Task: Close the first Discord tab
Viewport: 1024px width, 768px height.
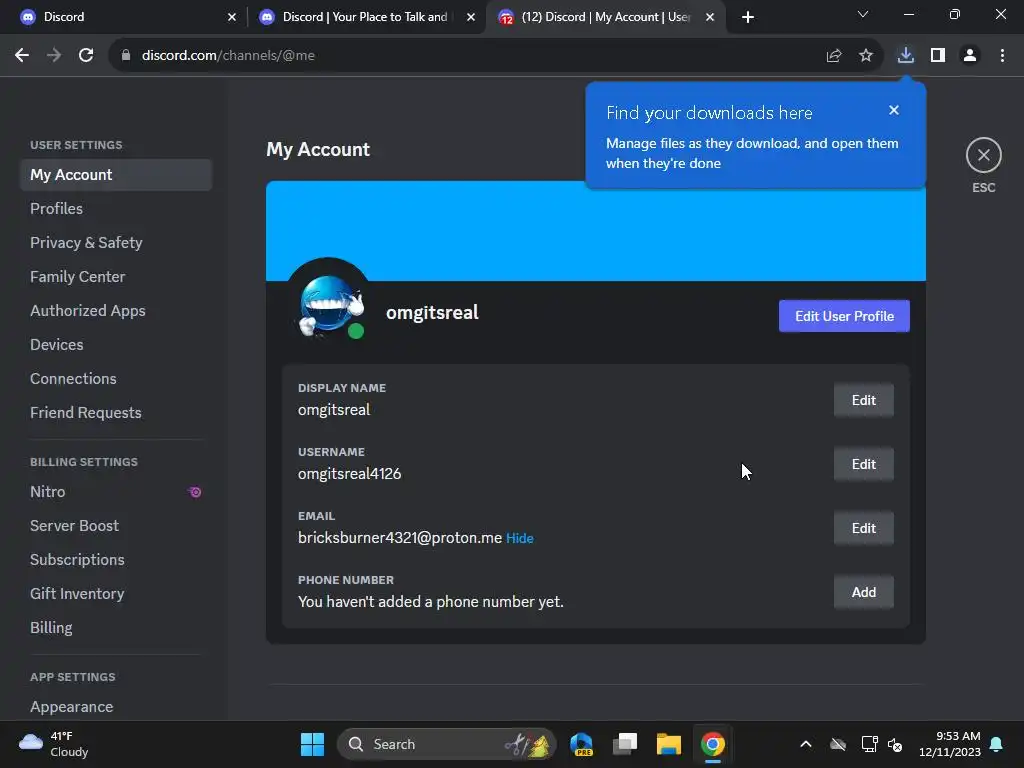Action: [232, 17]
